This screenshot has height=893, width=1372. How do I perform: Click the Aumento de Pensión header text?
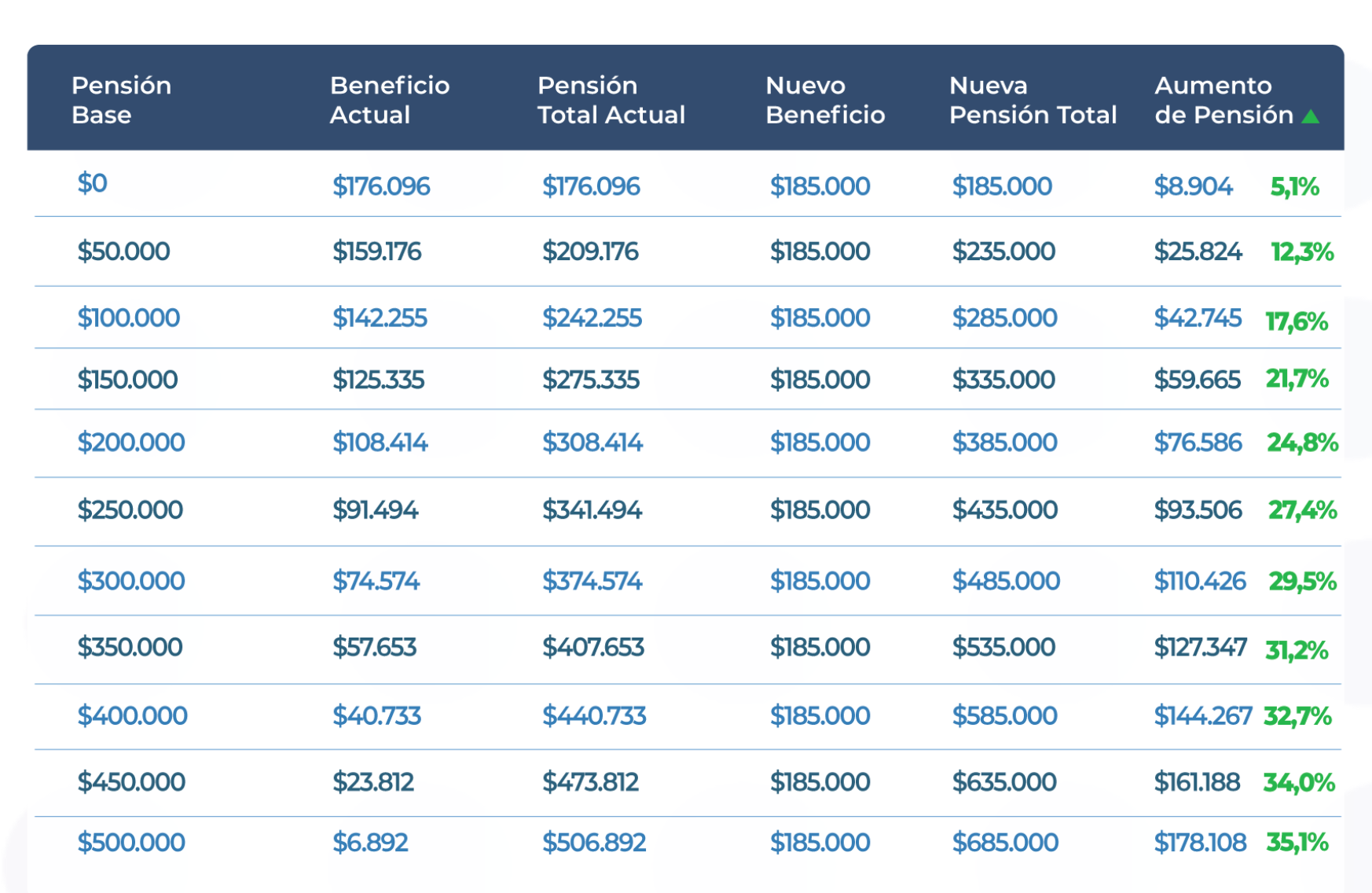click(1223, 100)
